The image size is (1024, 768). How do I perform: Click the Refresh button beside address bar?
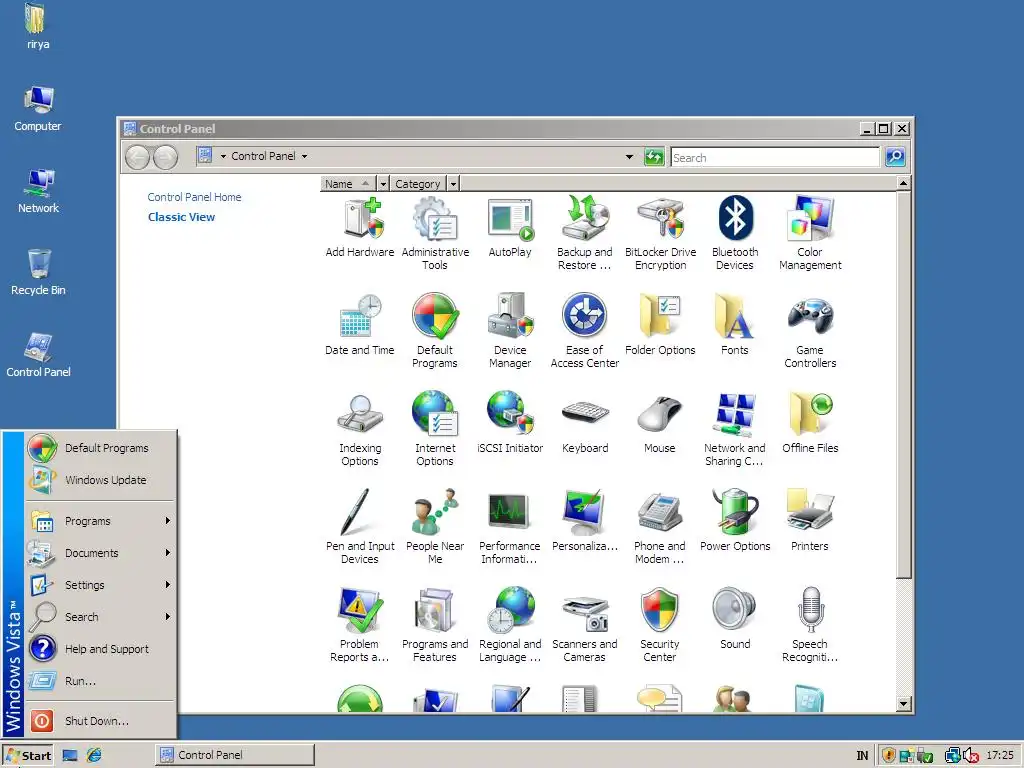pyautogui.click(x=654, y=157)
